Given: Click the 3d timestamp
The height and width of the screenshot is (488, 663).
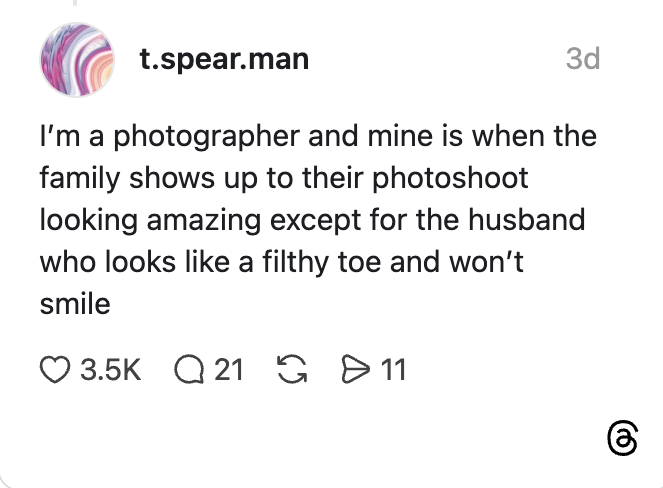Looking at the screenshot, I should (582, 59).
